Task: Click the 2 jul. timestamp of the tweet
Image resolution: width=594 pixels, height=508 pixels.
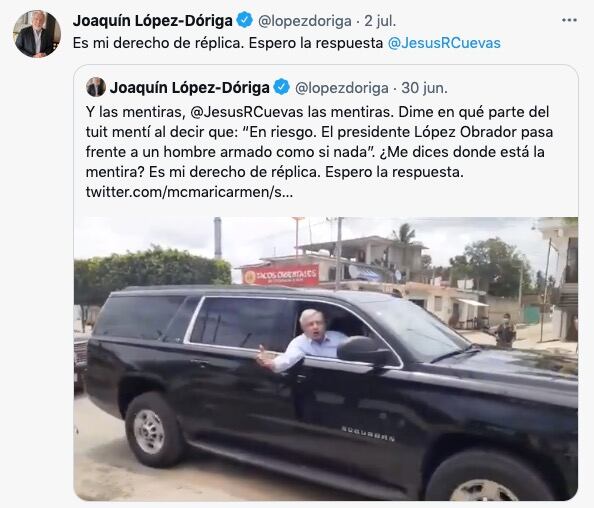Action: click(380, 21)
